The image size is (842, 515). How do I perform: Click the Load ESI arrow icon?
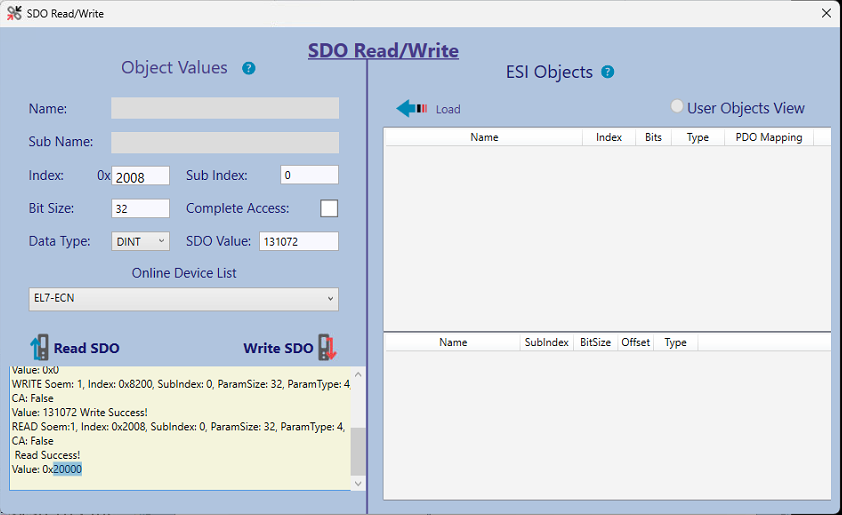pyautogui.click(x=412, y=109)
